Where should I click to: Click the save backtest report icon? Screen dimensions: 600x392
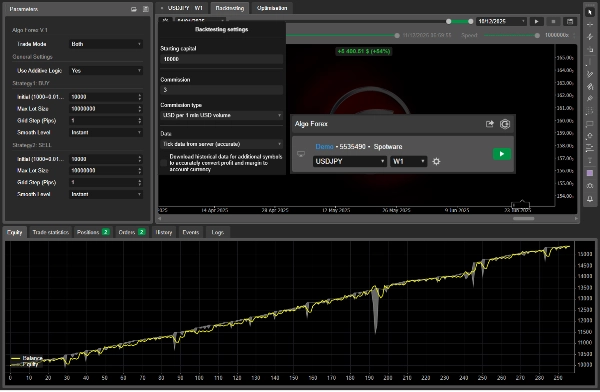[570, 21]
